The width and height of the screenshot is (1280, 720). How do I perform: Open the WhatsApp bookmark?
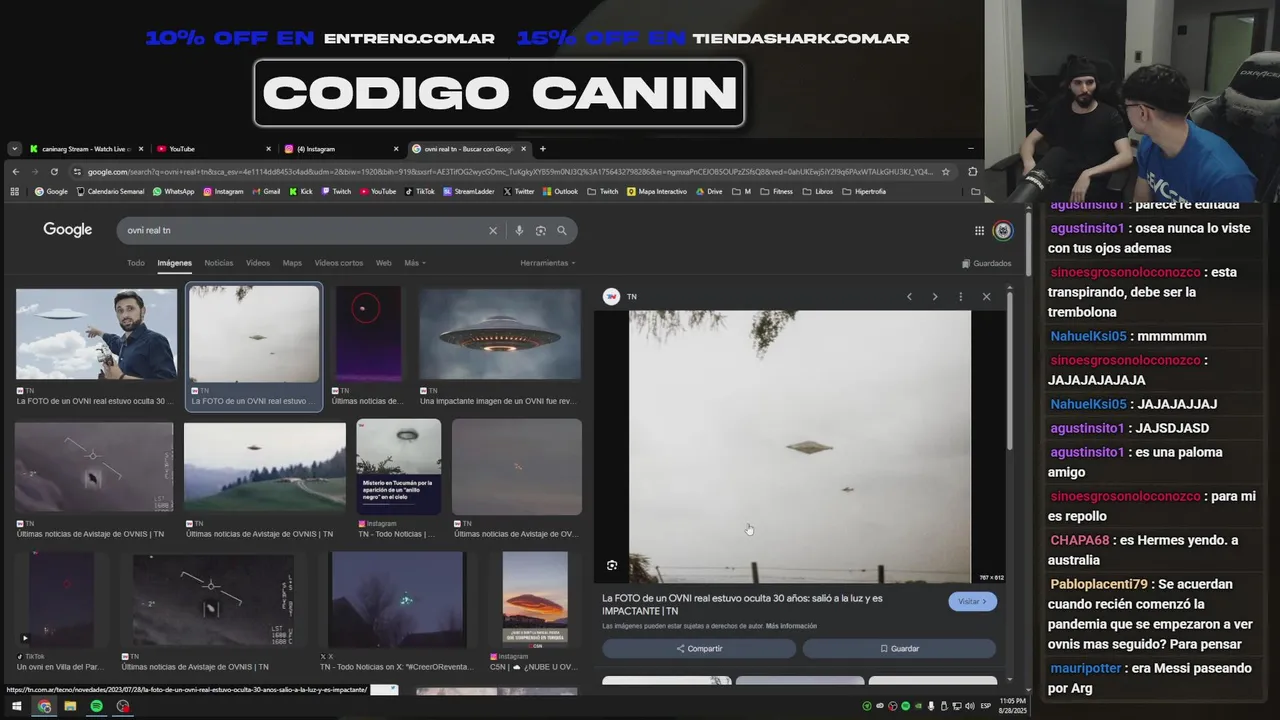pyautogui.click(x=173, y=191)
